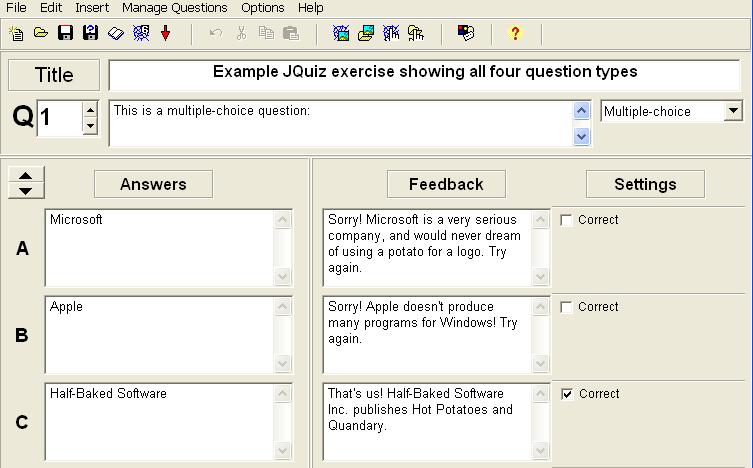Click the red question mark help icon
The height and width of the screenshot is (468, 753).
point(515,33)
